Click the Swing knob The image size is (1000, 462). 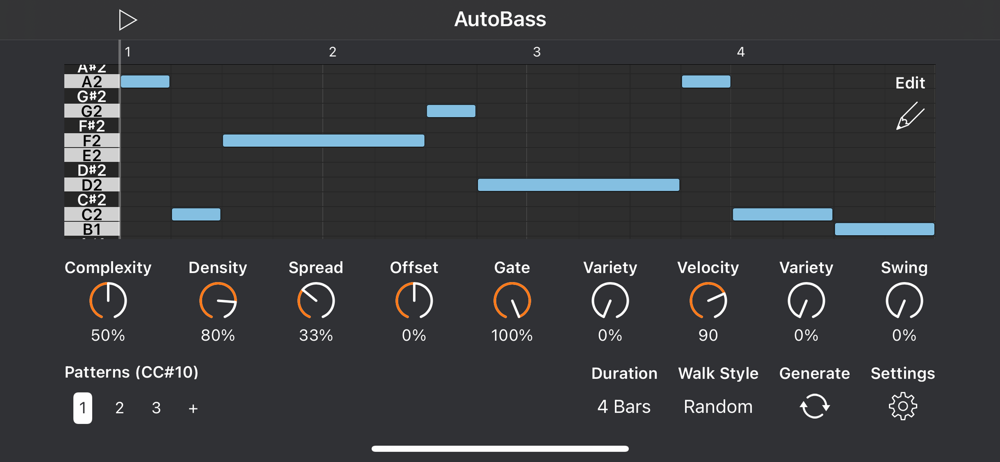coord(904,300)
